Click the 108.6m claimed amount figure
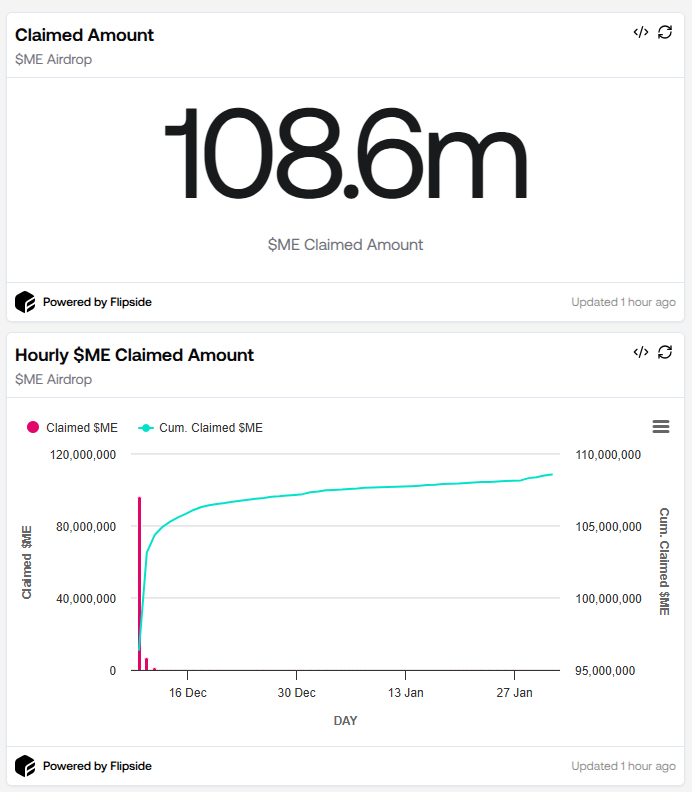 click(345, 155)
